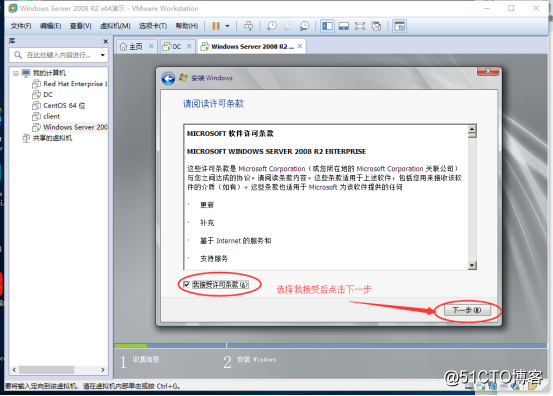
Task: Click the Unity mode icon
Action: click(x=376, y=26)
